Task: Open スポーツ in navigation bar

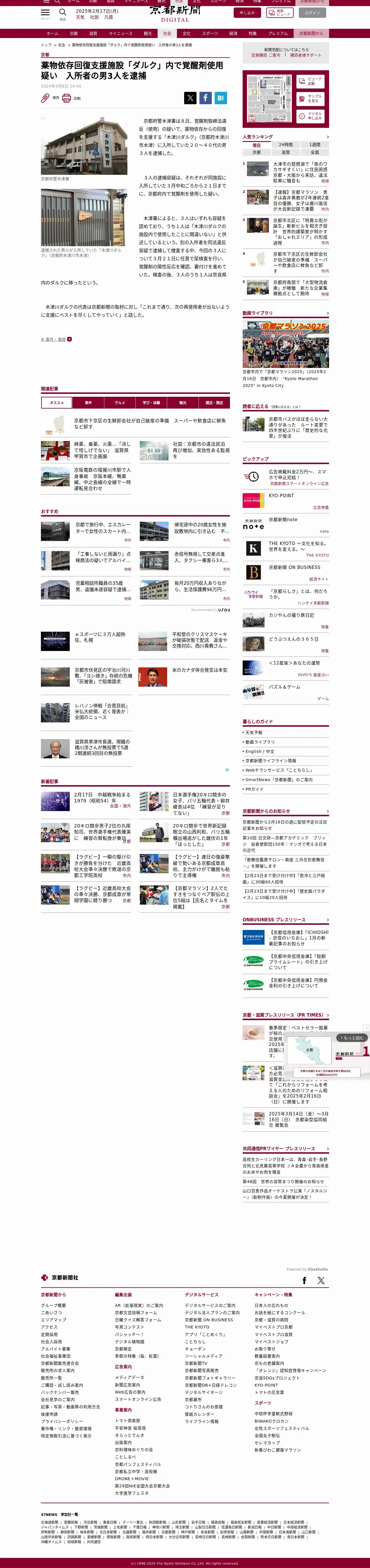Action: 210,33
